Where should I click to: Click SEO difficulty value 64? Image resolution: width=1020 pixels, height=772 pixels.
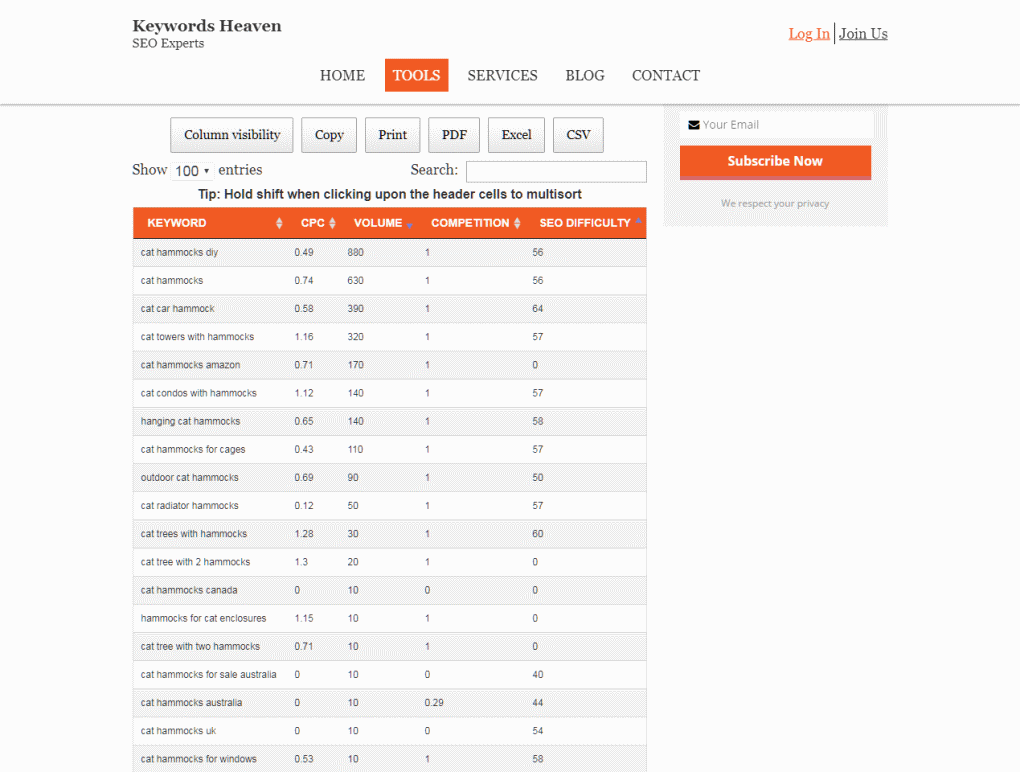point(537,309)
